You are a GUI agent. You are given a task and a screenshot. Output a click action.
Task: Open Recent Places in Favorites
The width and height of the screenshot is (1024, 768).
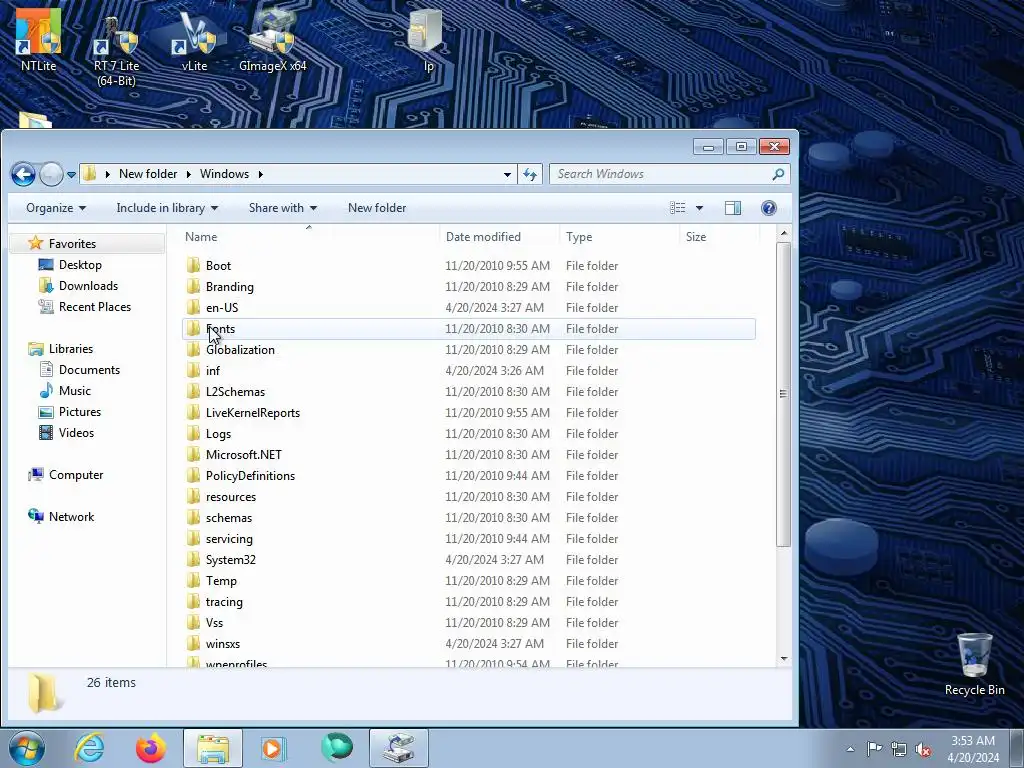[x=95, y=306]
